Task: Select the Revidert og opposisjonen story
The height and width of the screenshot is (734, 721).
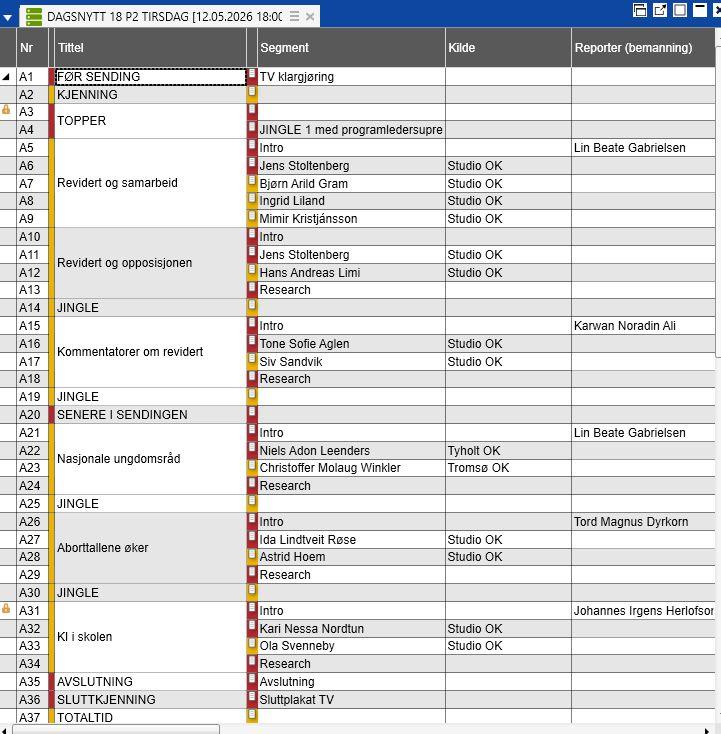Action: [150, 263]
